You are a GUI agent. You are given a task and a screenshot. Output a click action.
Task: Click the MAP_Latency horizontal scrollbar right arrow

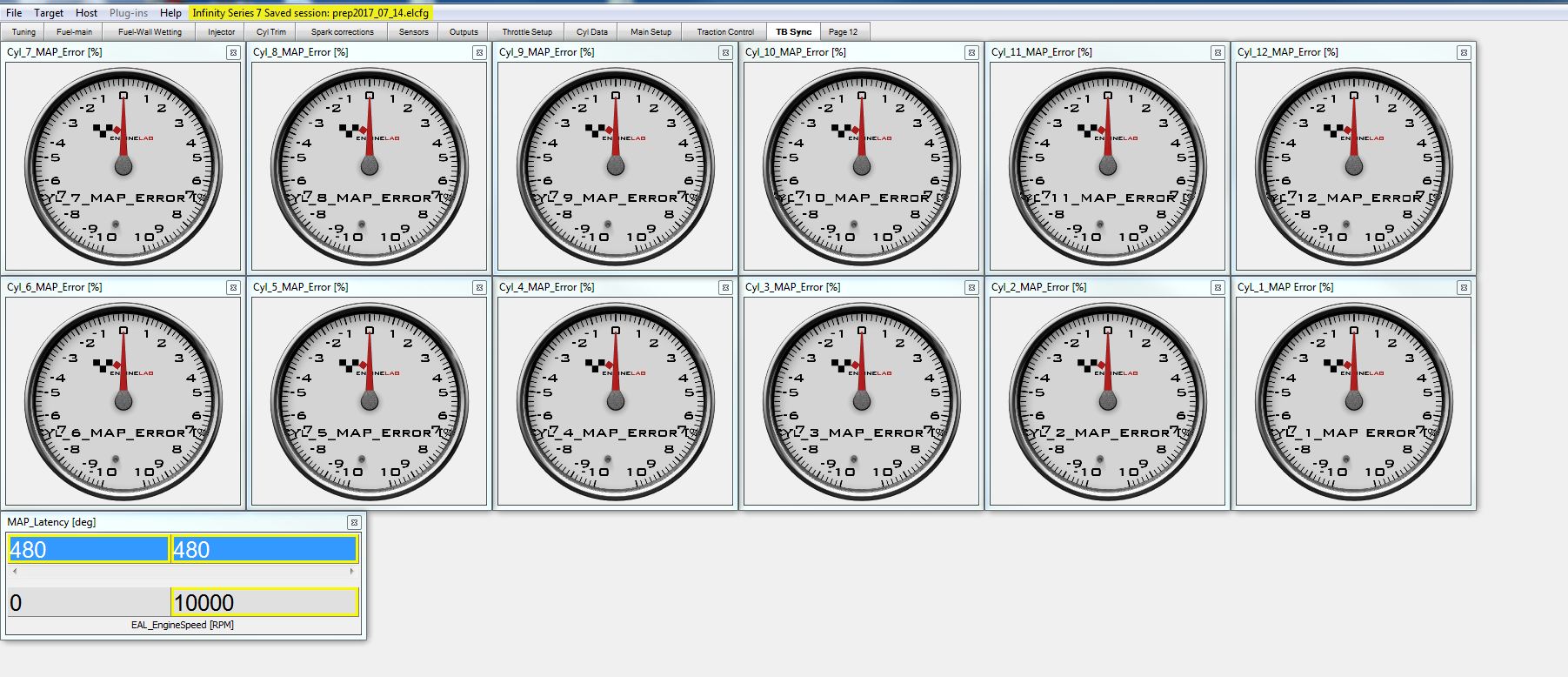tap(351, 572)
